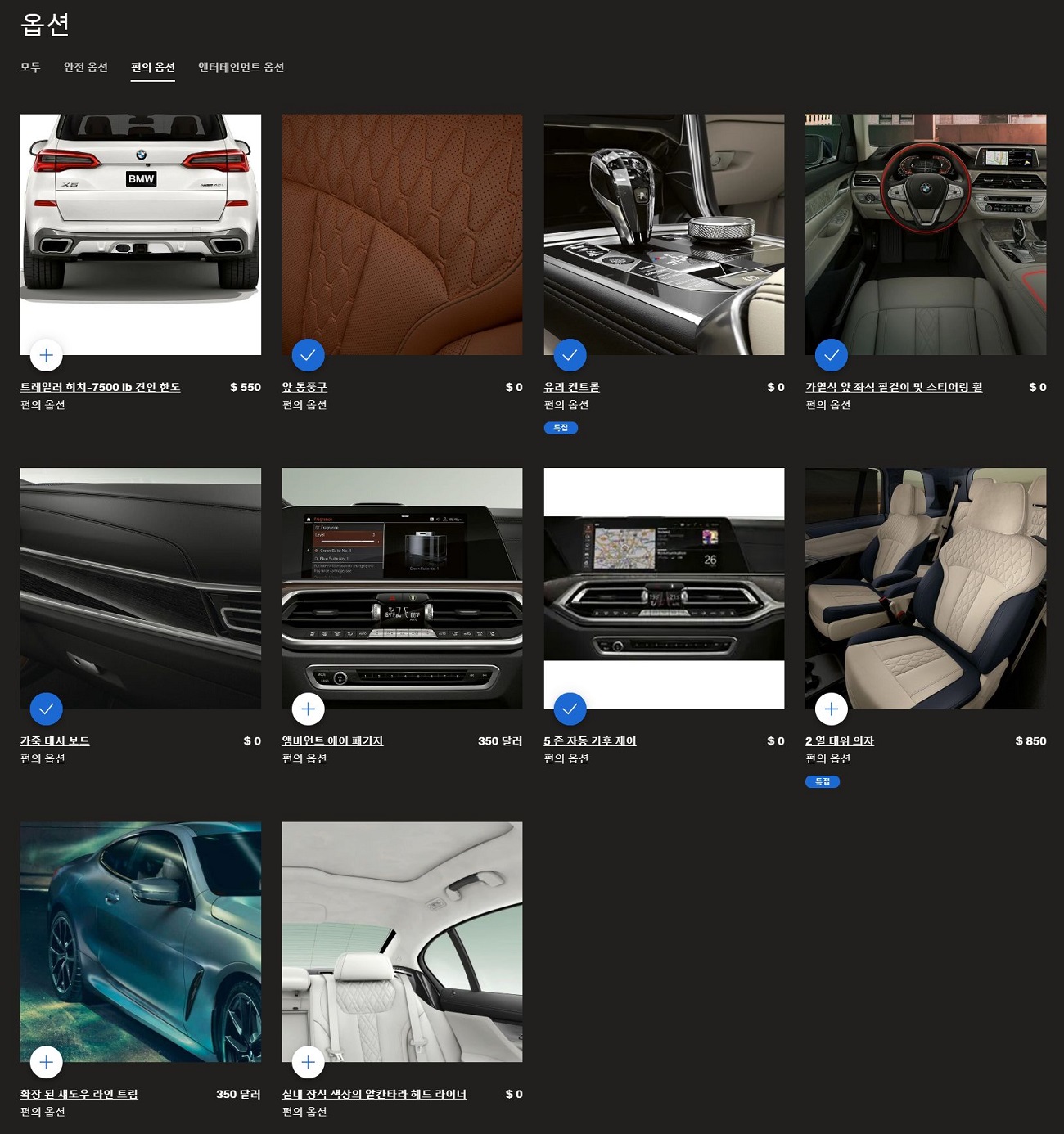Open the 2열 대위 의자 title link
Viewport: 1064px width, 1134px height.
click(x=839, y=740)
